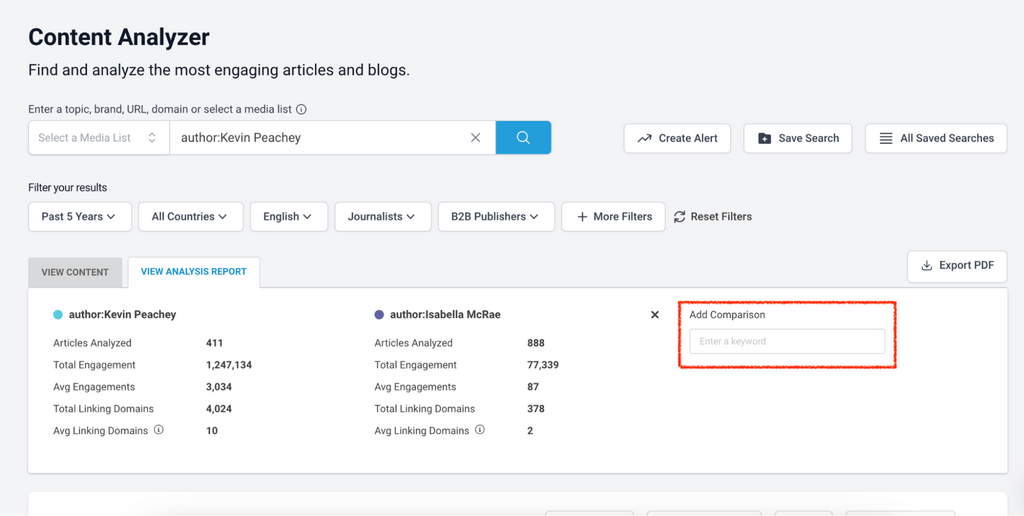
Task: Expand the English language filter
Action: click(x=288, y=216)
